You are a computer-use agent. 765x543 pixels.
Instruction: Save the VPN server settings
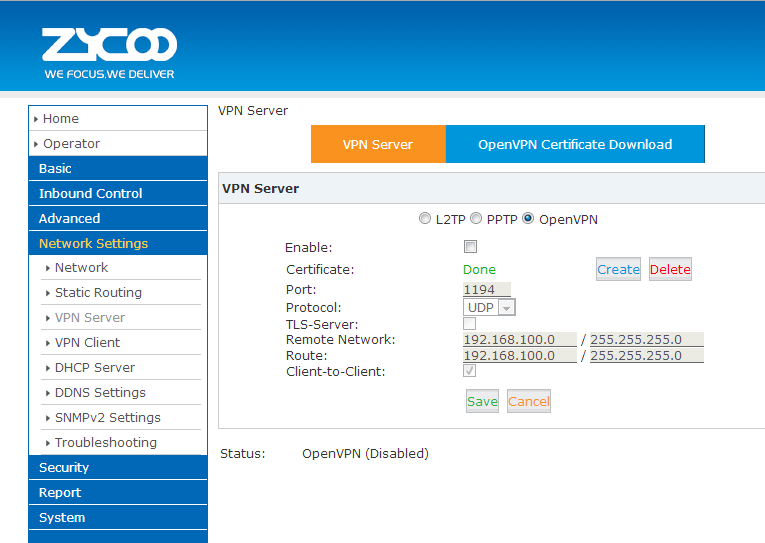point(482,401)
